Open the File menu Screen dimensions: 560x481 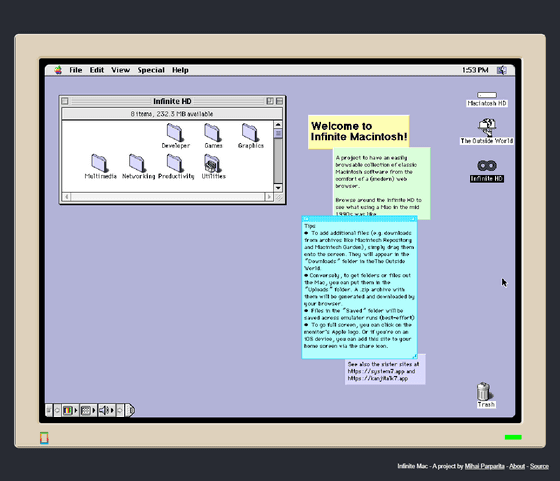pyautogui.click(x=76, y=70)
